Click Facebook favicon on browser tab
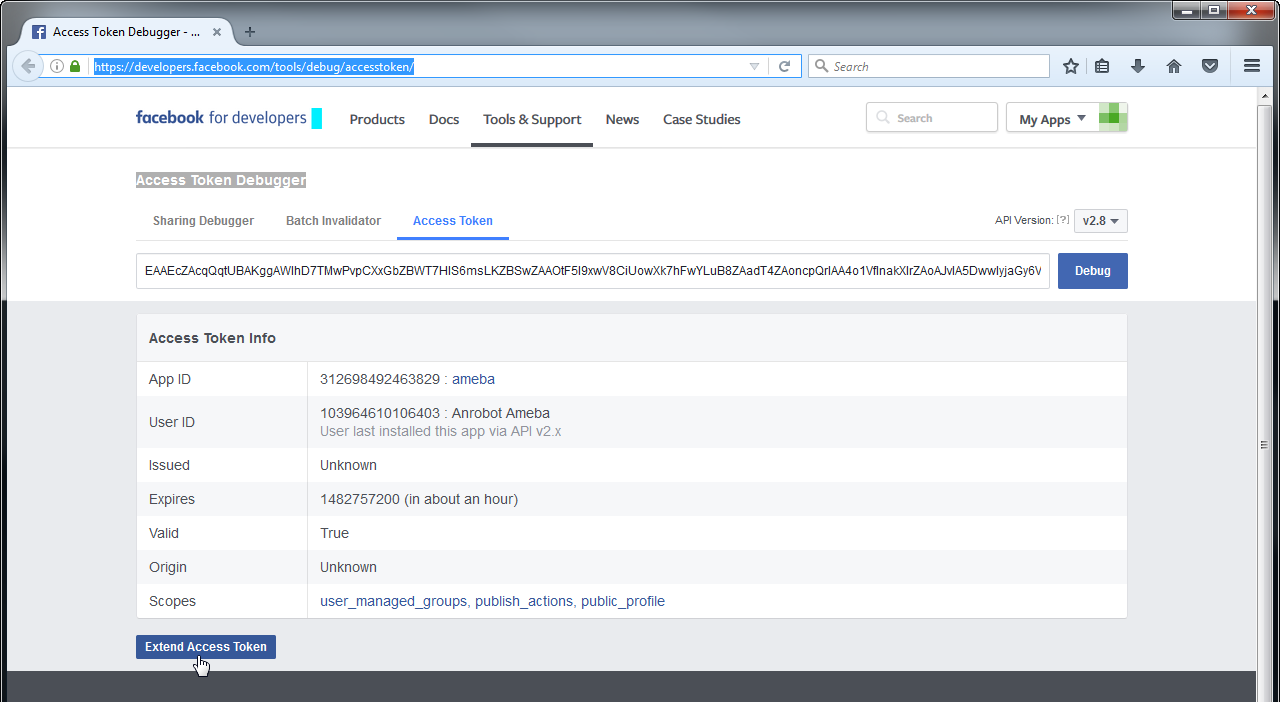 39,32
